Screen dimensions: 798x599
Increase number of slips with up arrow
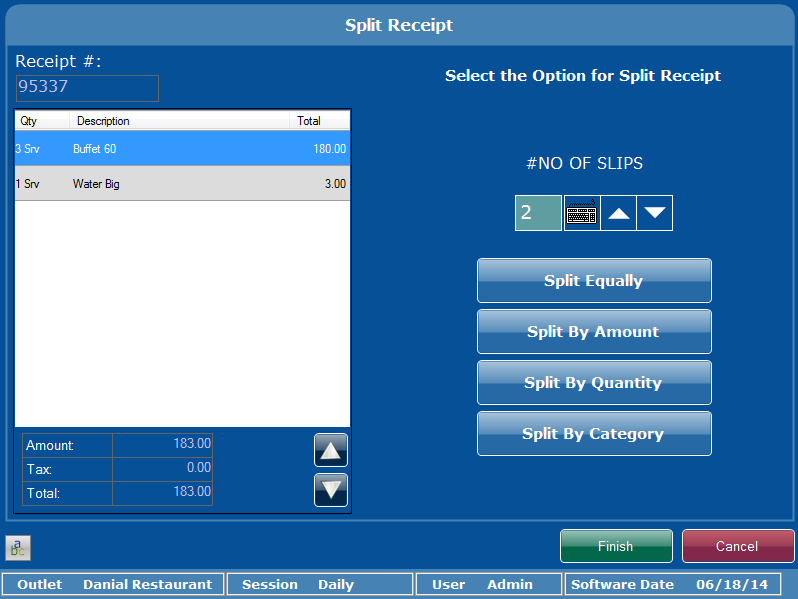point(619,213)
